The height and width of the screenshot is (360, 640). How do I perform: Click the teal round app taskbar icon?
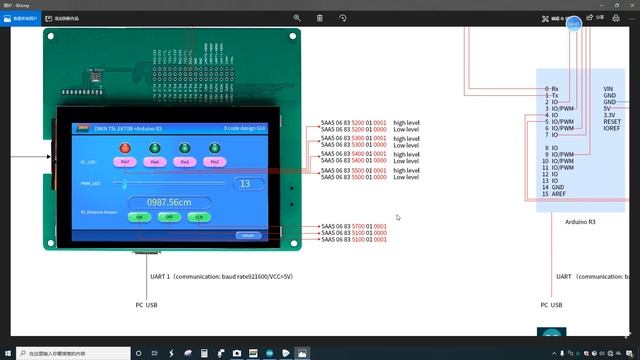point(269,353)
